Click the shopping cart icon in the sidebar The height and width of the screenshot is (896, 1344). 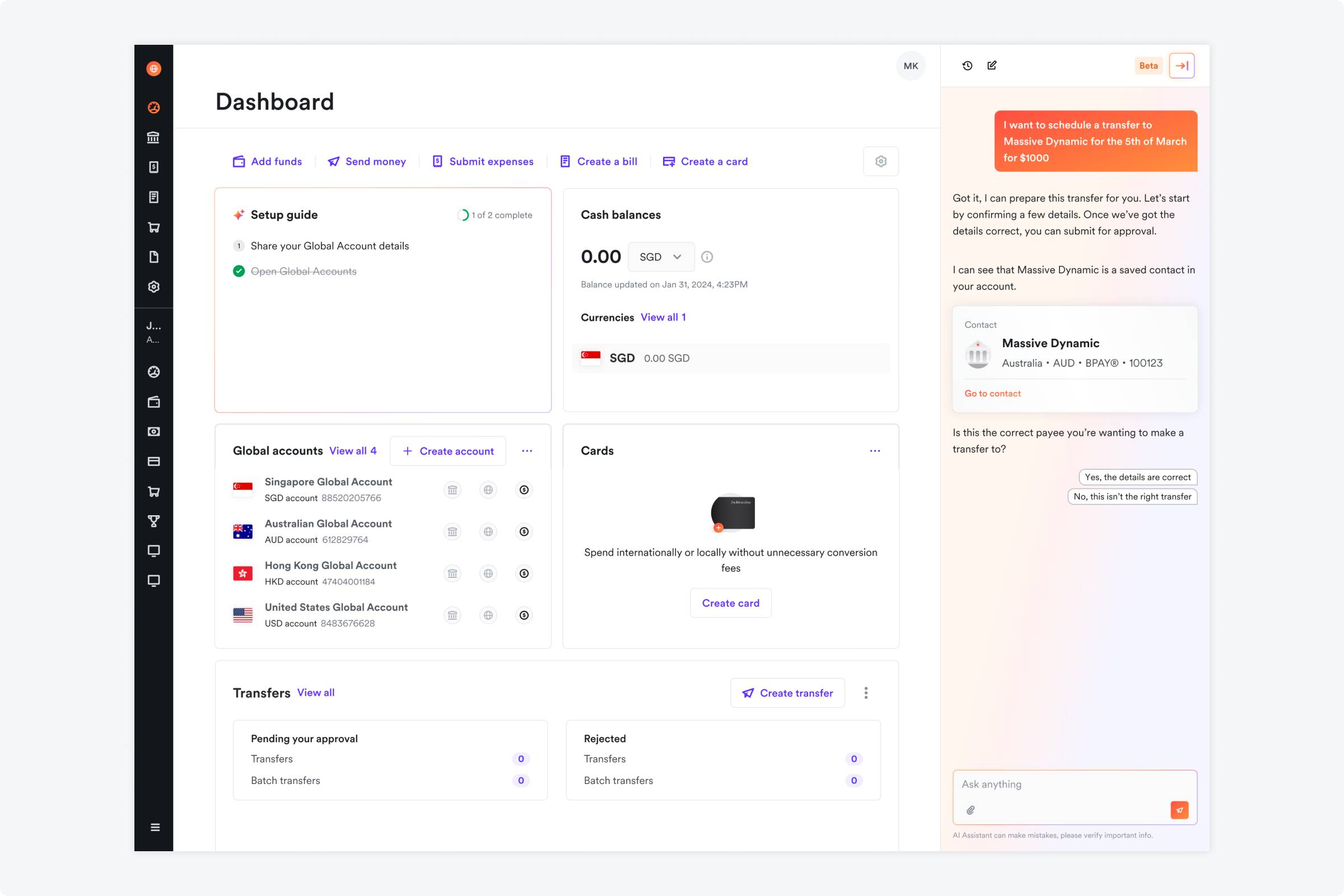pos(153,227)
